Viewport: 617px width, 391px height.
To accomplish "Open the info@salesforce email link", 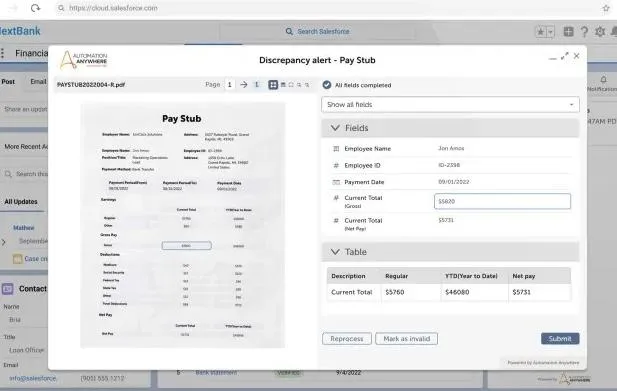I will 33,378.
